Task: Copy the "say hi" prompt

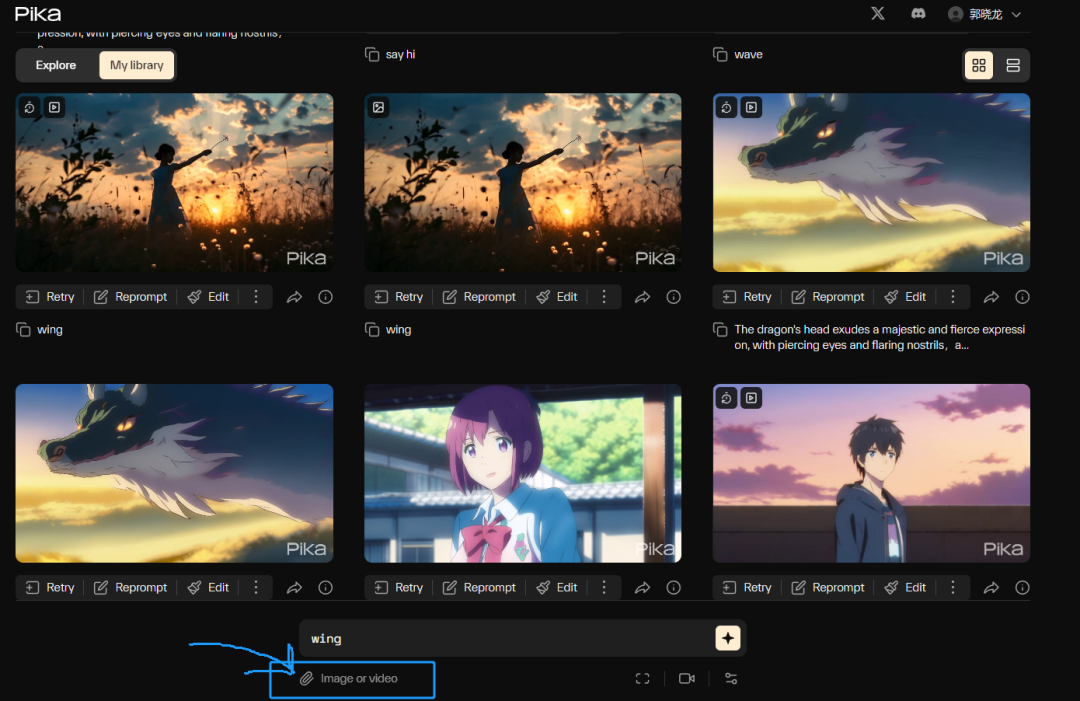Action: (372, 54)
